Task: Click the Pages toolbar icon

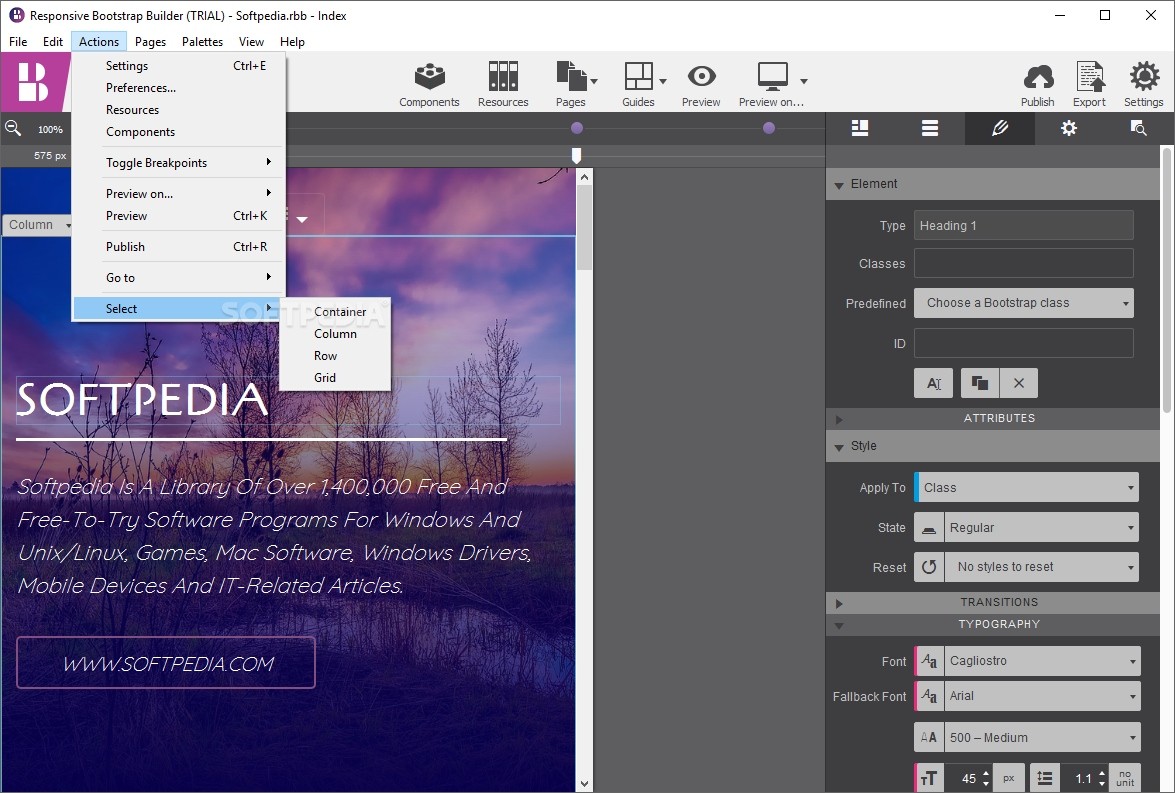Action: [x=571, y=76]
